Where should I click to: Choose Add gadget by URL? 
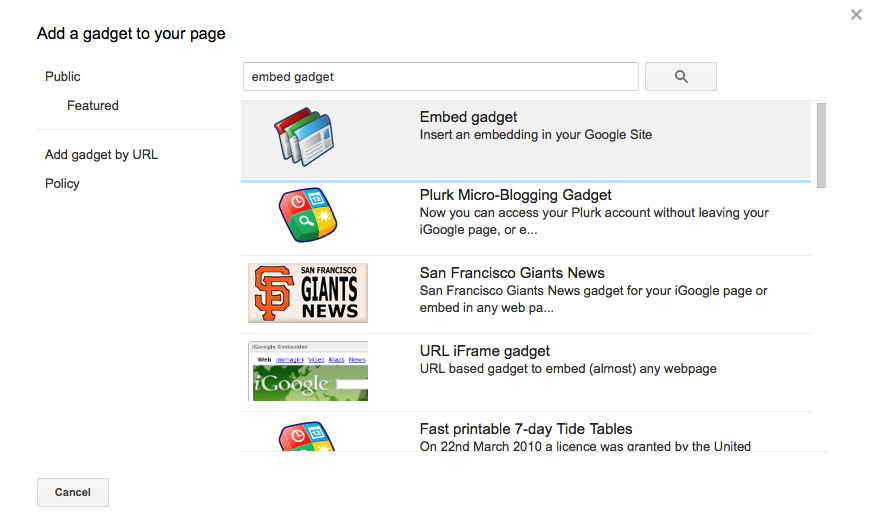coord(101,155)
